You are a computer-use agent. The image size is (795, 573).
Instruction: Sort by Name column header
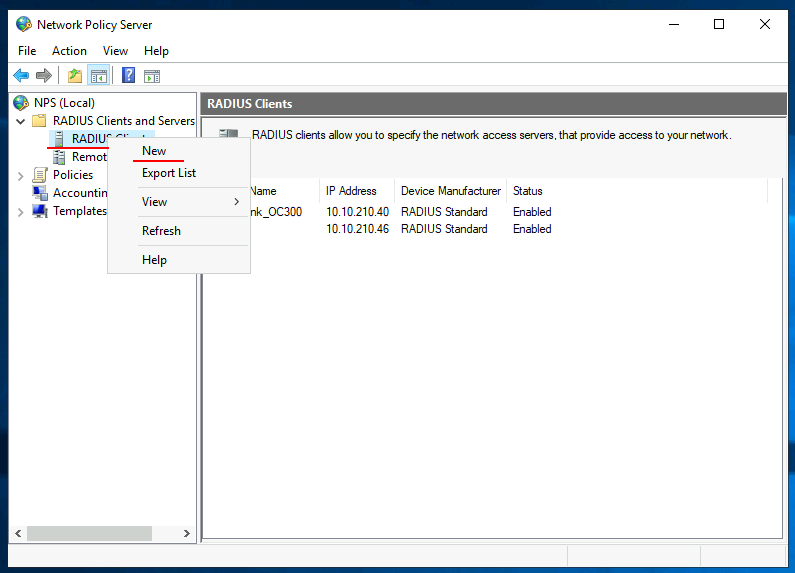tap(285, 191)
